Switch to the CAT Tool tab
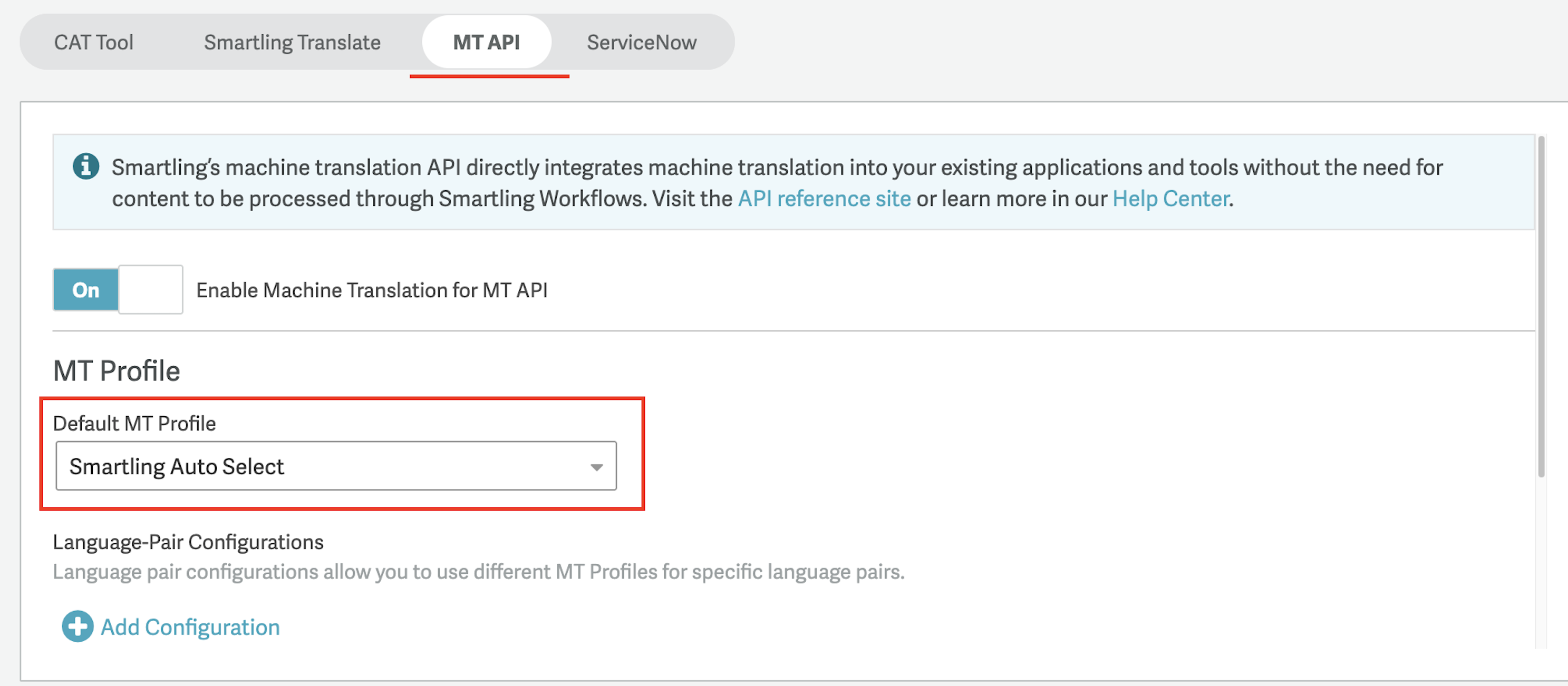The width and height of the screenshot is (1568, 686). point(94,43)
